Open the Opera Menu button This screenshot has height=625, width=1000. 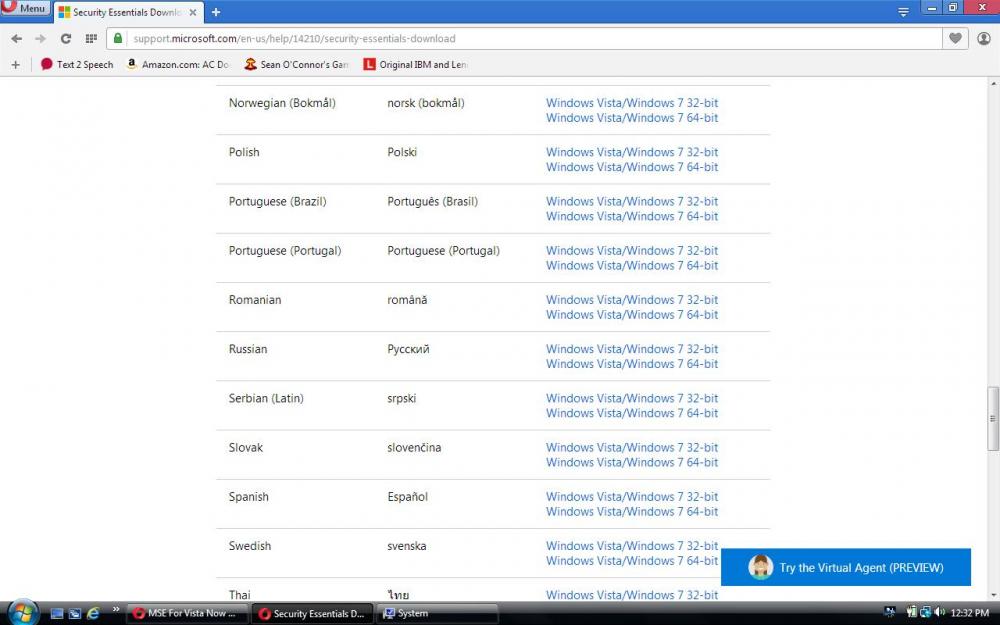(25, 8)
